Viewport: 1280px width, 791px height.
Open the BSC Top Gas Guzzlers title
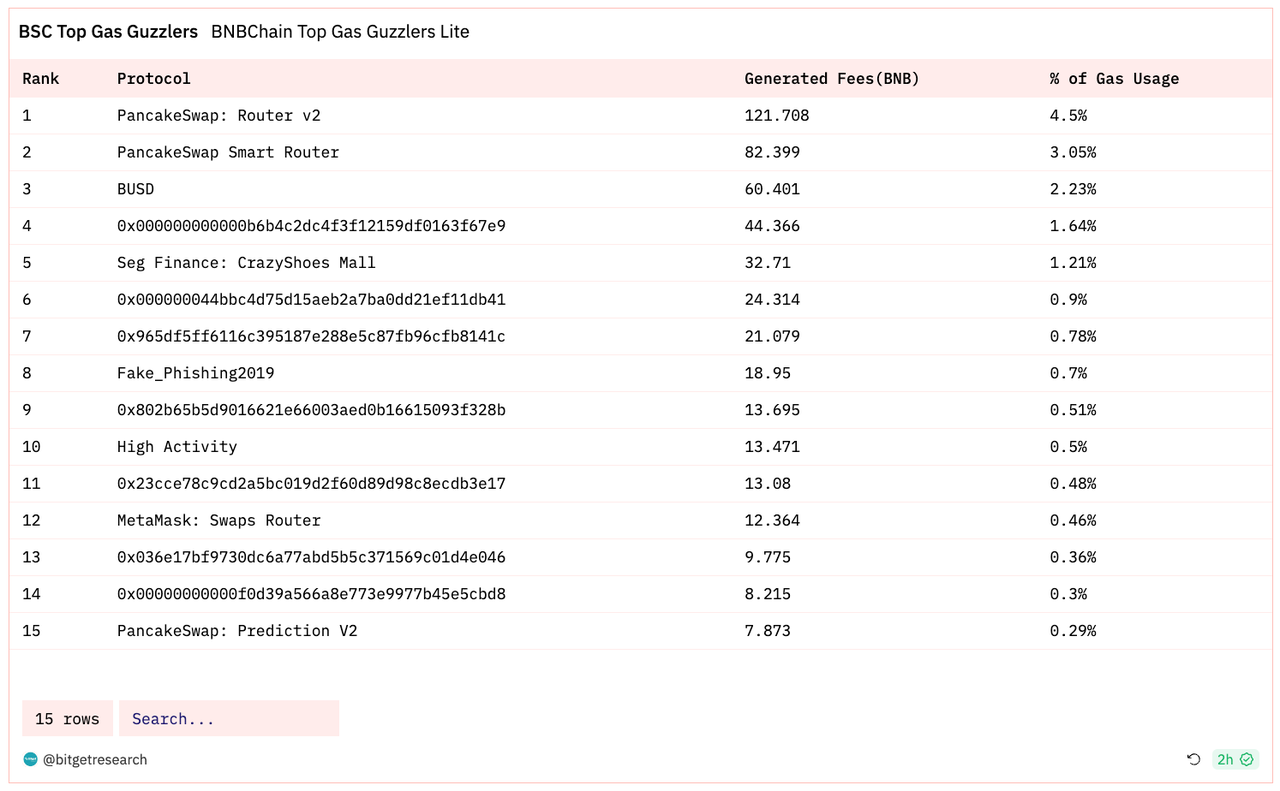(x=108, y=32)
